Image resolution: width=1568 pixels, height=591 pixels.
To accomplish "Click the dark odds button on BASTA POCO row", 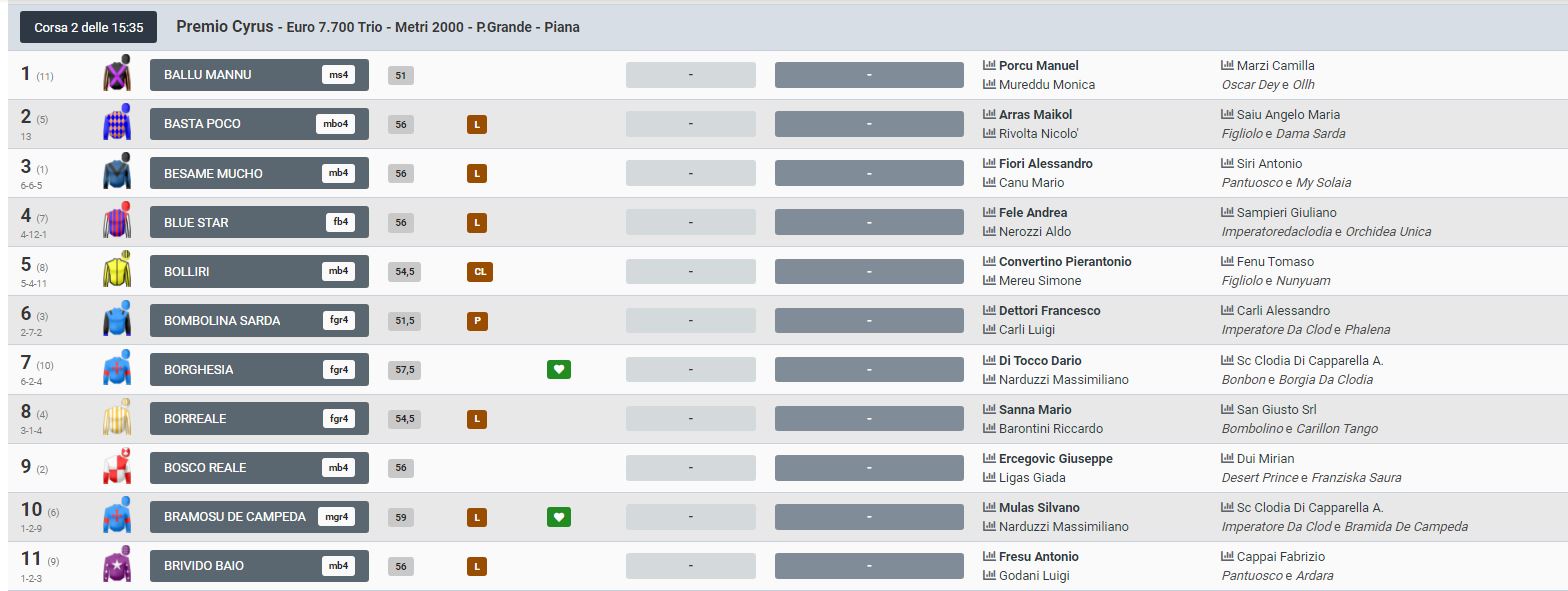I will (869, 124).
